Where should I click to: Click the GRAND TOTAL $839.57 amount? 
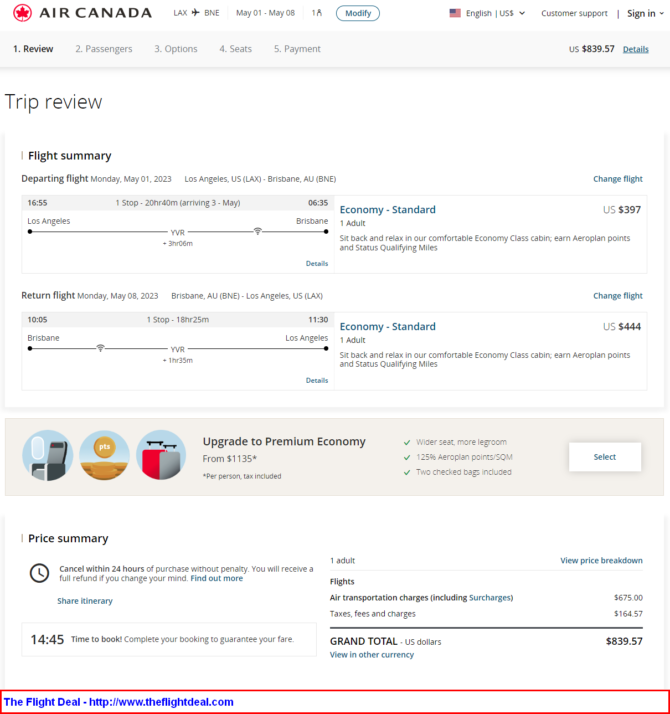coord(624,642)
